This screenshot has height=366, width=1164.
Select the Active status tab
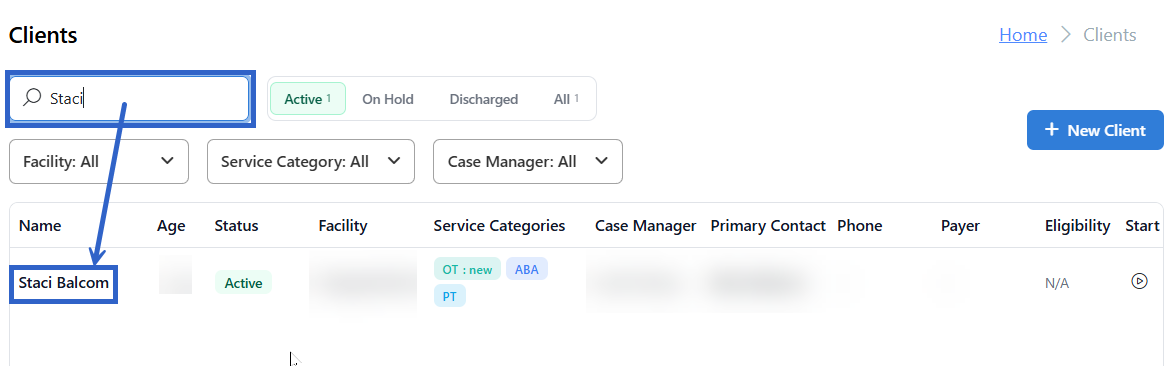coord(308,99)
